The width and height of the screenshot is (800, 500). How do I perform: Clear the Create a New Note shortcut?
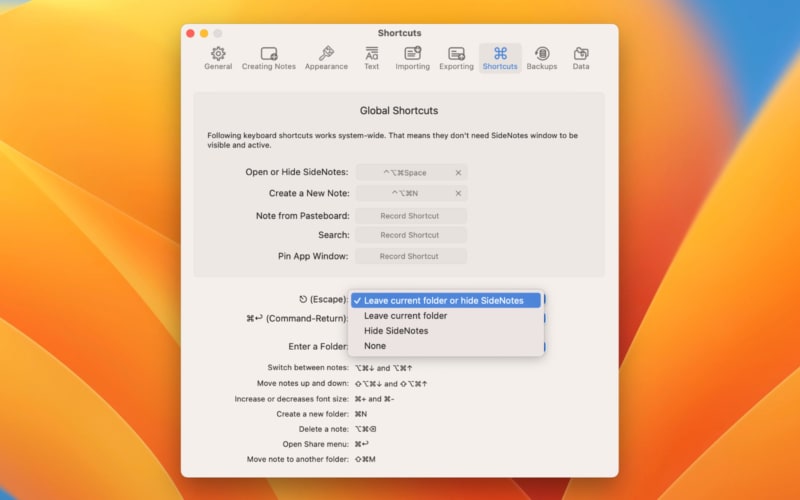pyautogui.click(x=458, y=193)
